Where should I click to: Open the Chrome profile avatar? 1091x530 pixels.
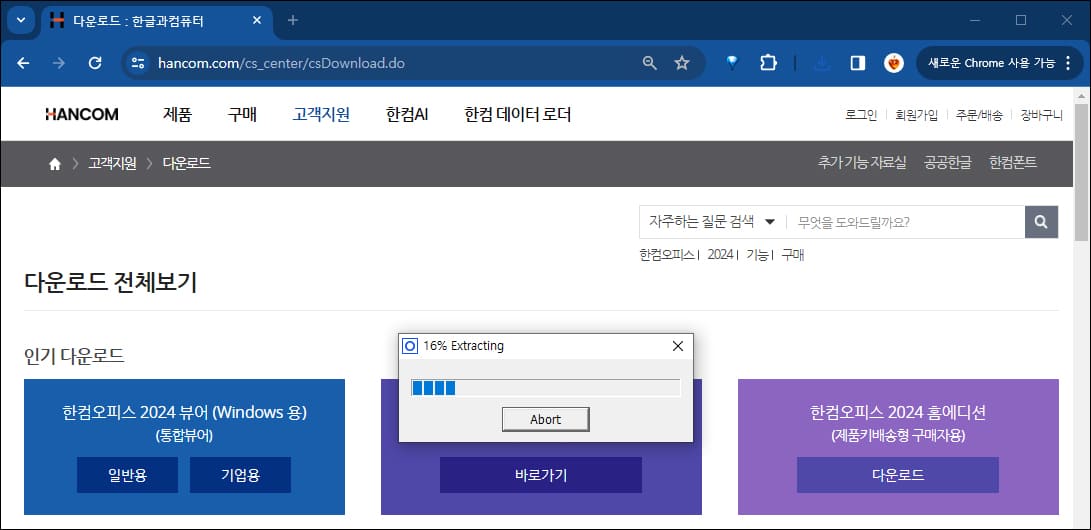894,63
